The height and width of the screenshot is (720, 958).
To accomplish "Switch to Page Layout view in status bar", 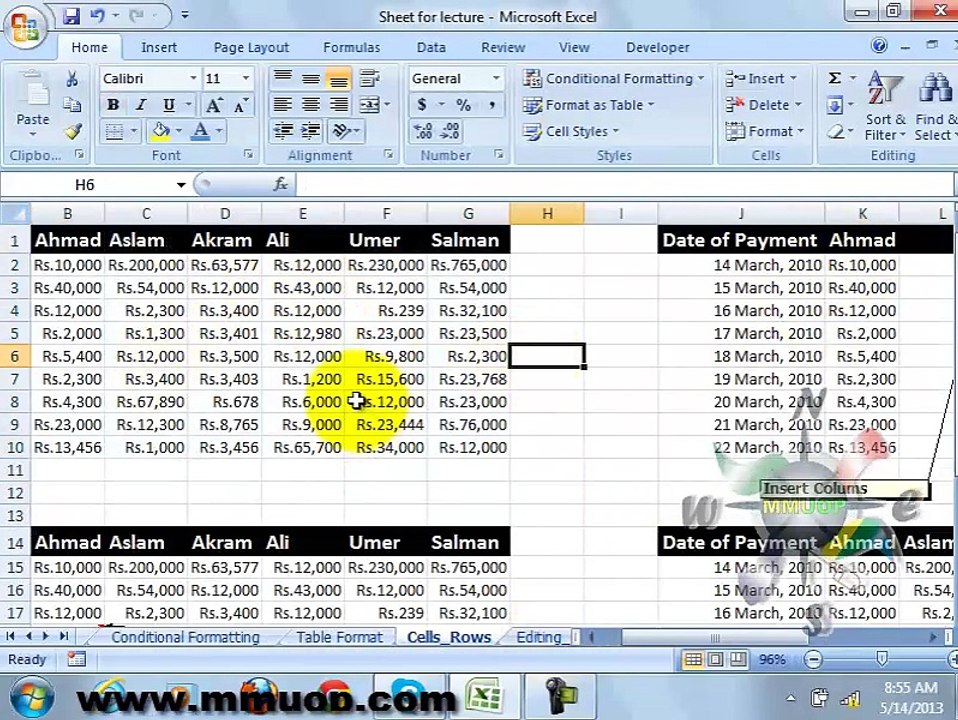I will [715, 659].
